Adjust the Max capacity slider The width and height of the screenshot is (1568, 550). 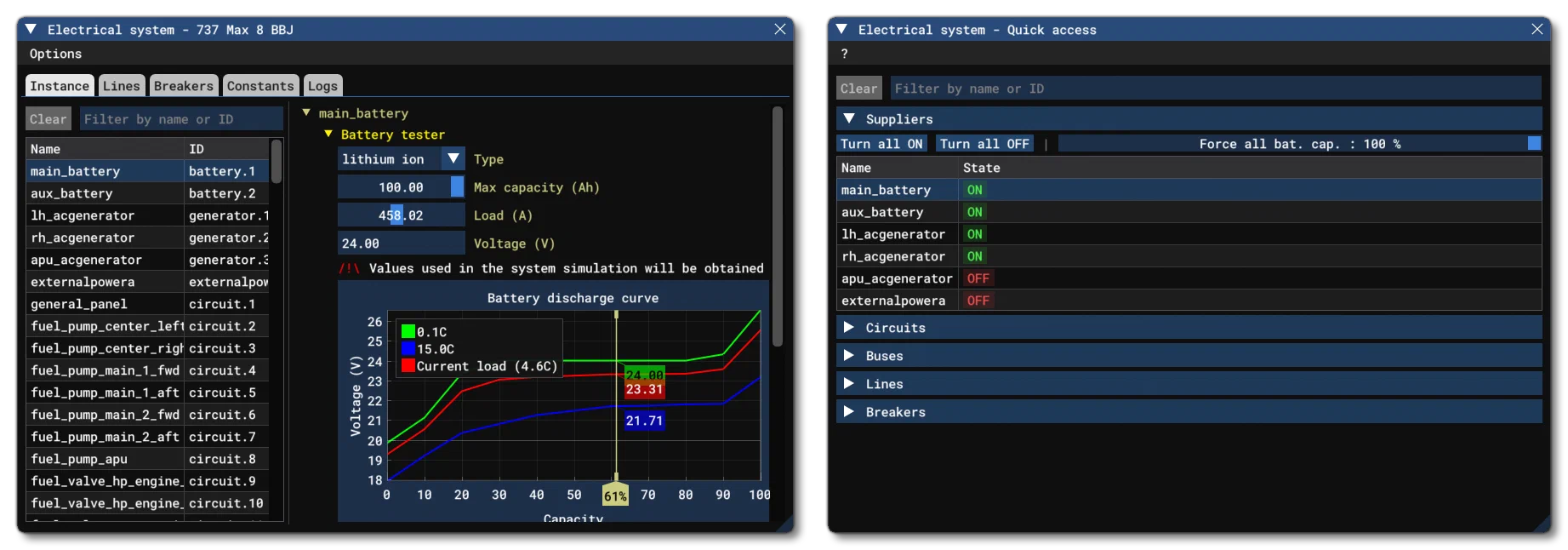[401, 187]
